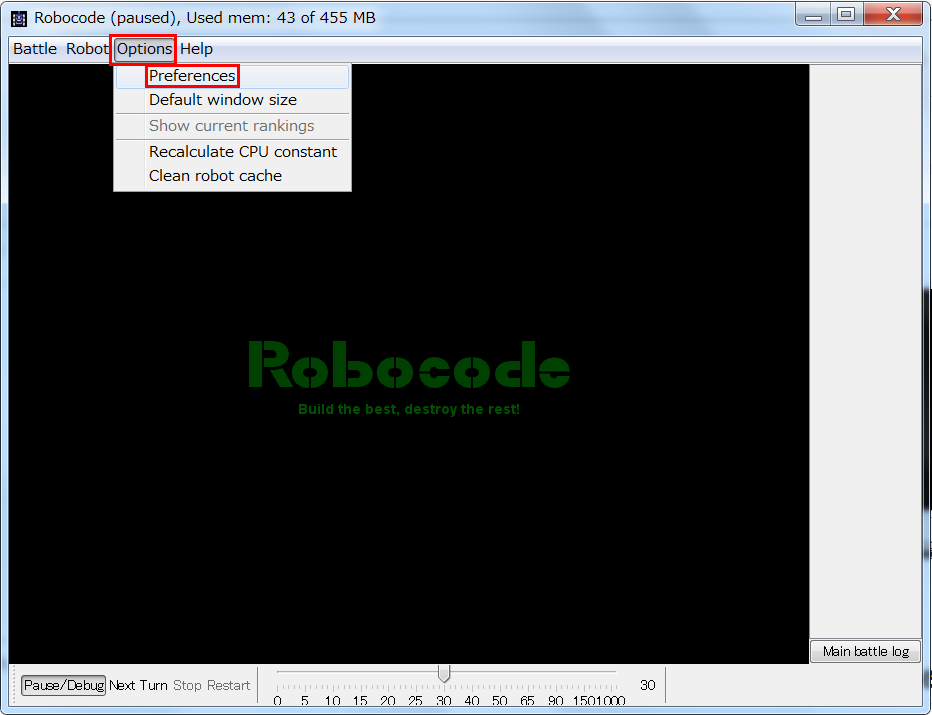This screenshot has height=715, width=932.
Task: Open Preferences from the Options menu
Action: [x=192, y=76]
